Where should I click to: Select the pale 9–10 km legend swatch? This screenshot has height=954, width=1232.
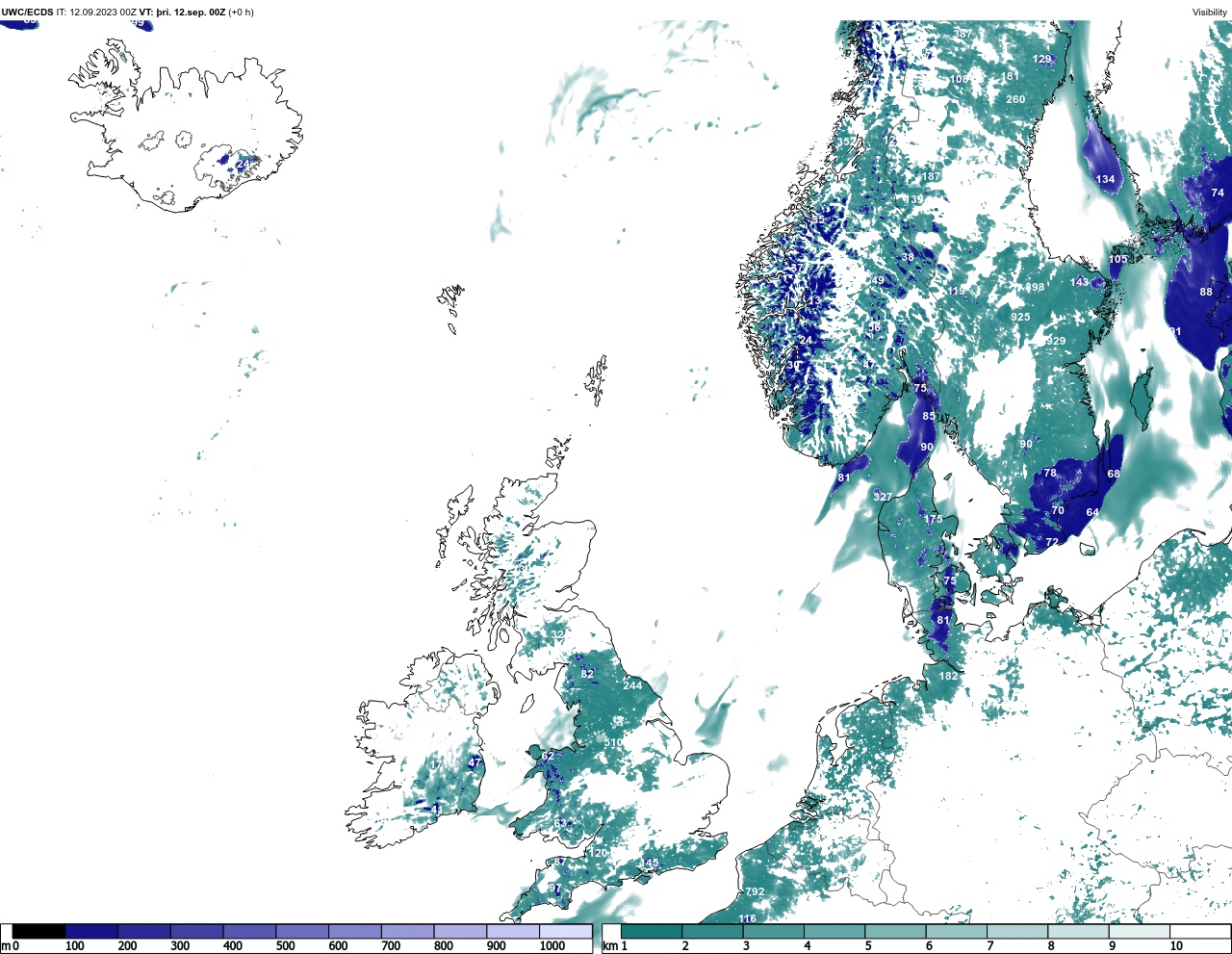tap(1140, 931)
